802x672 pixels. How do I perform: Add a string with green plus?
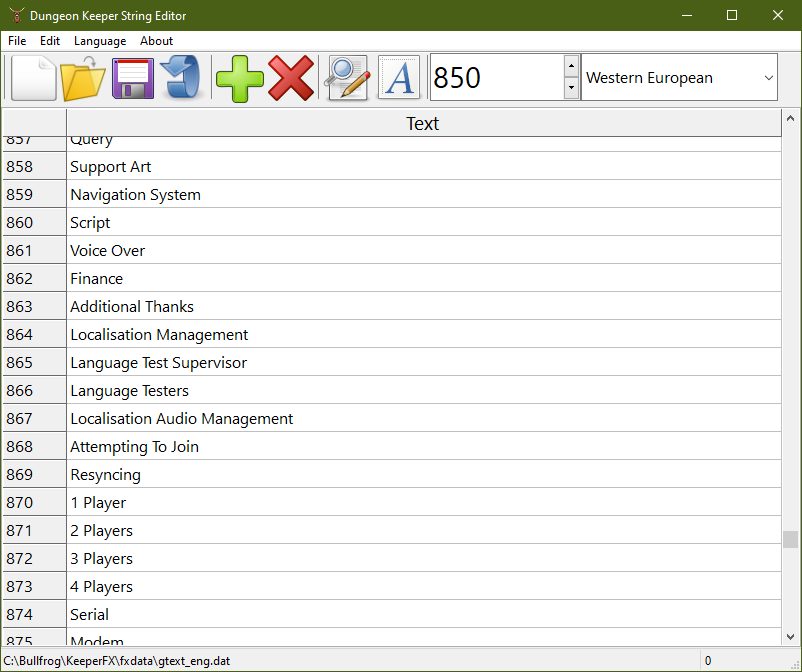coord(239,78)
